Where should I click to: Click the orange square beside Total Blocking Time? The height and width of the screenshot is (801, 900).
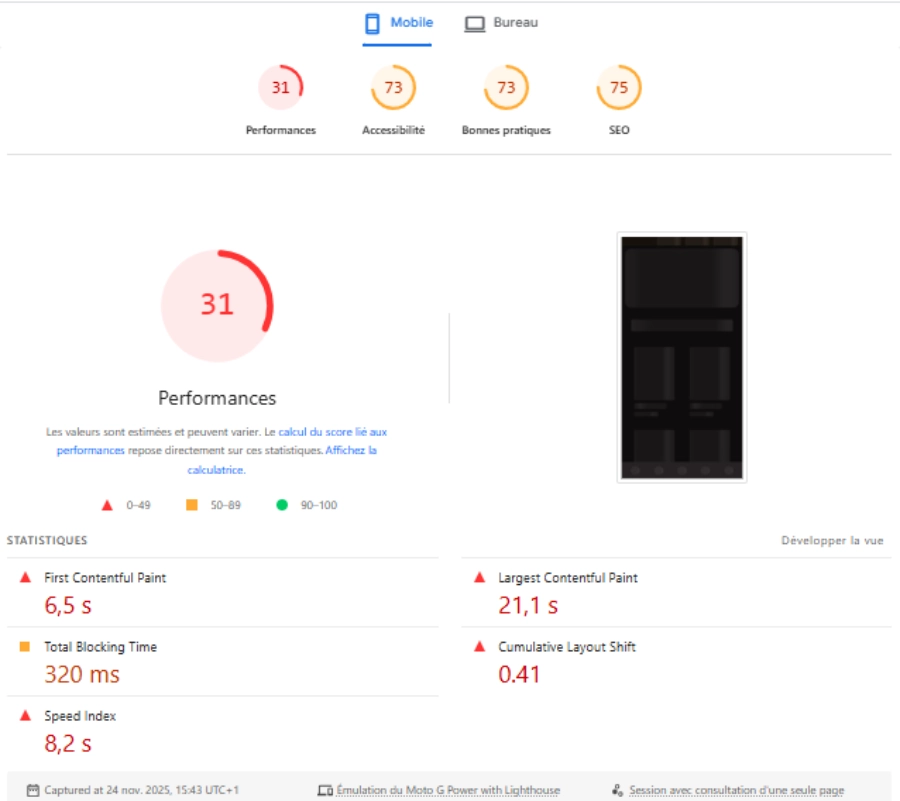coord(24,646)
